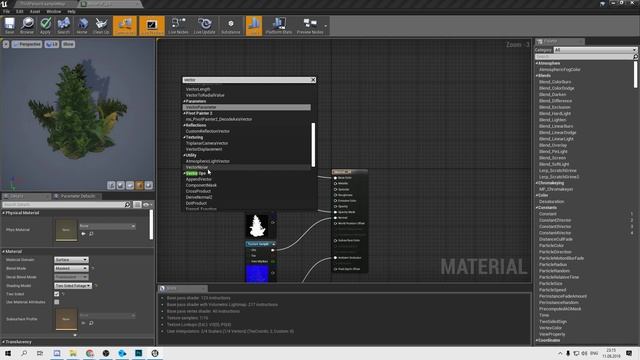Expand toolbar overflow arrow after Preview Nodes

(x=326, y=26)
